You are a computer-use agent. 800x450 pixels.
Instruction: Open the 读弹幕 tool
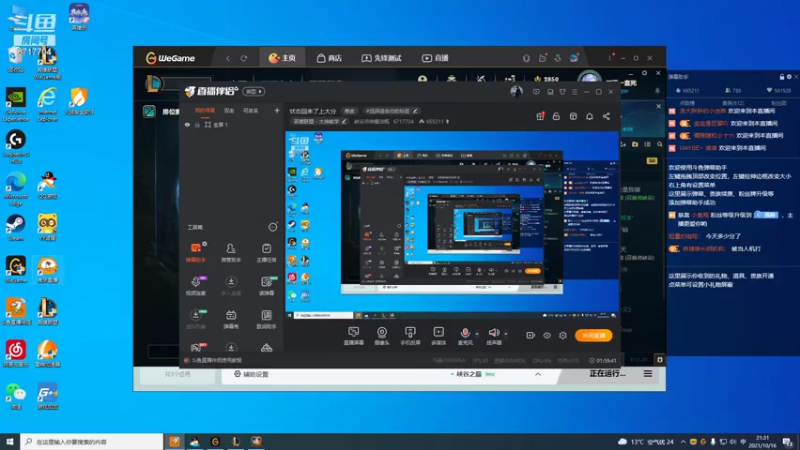tap(266, 286)
